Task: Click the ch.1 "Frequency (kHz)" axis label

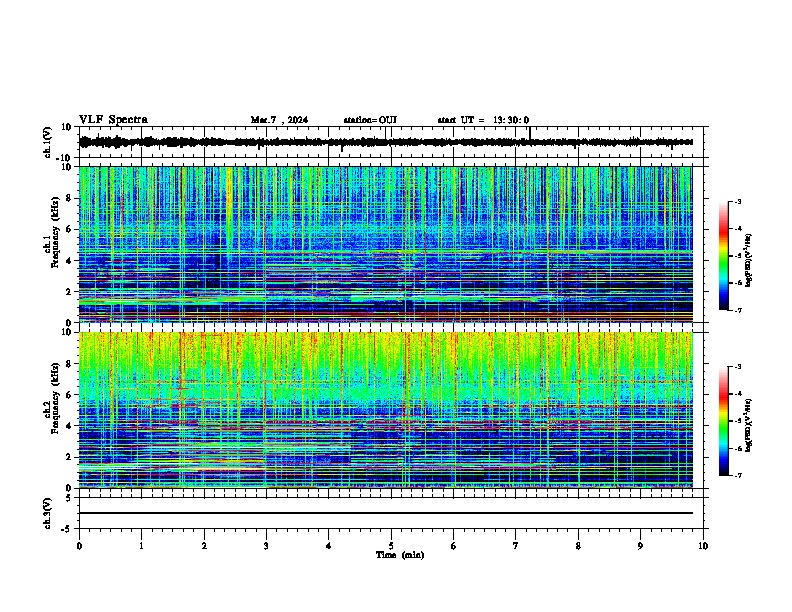Action: tap(55, 233)
